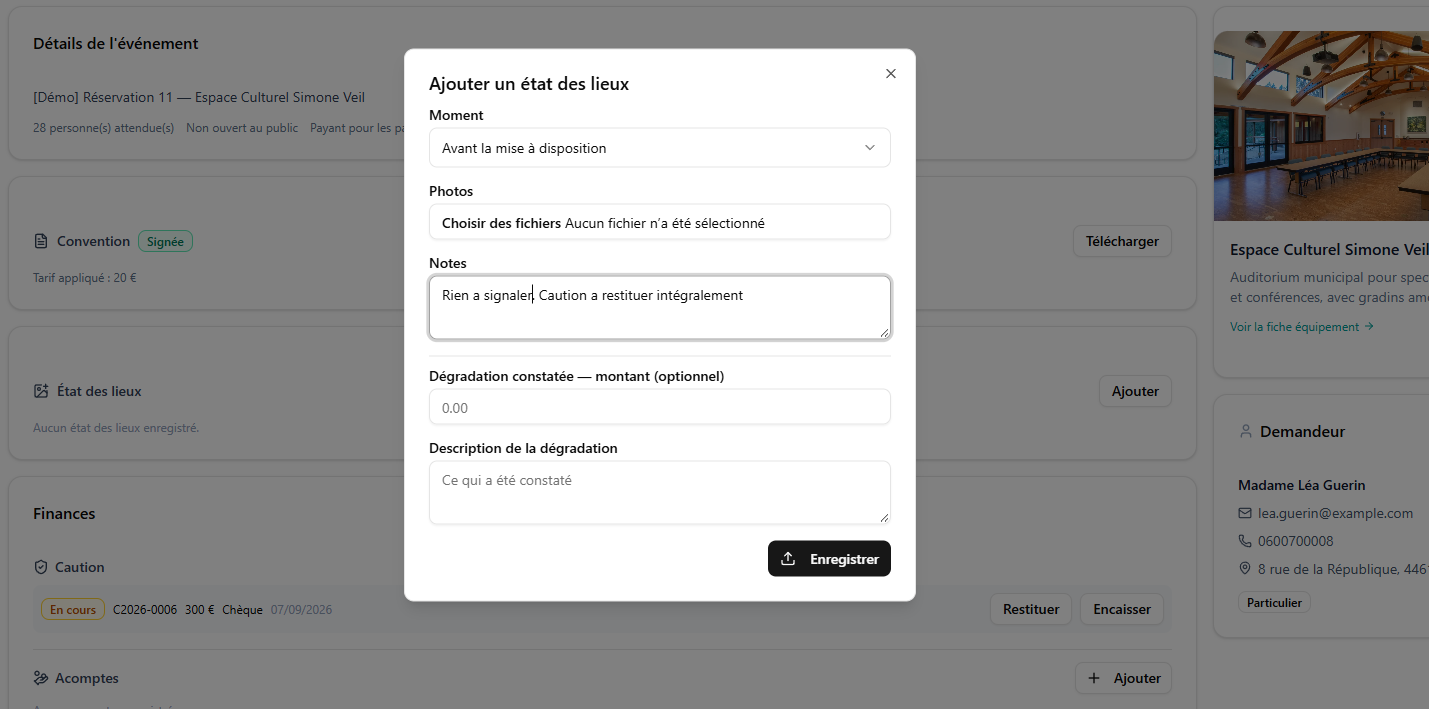The width and height of the screenshot is (1429, 709).
Task: Click the location pin icon by address
Action: pos(1245,569)
